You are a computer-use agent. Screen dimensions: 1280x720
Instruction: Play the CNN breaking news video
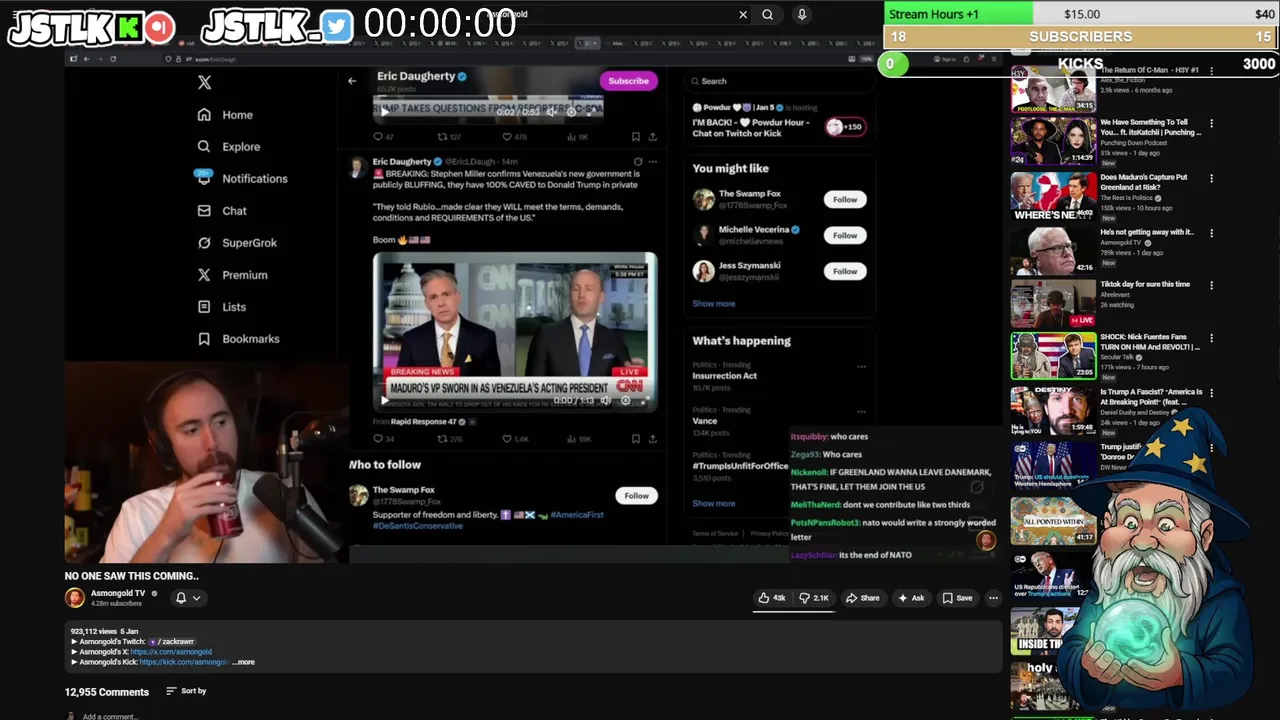[x=385, y=400]
